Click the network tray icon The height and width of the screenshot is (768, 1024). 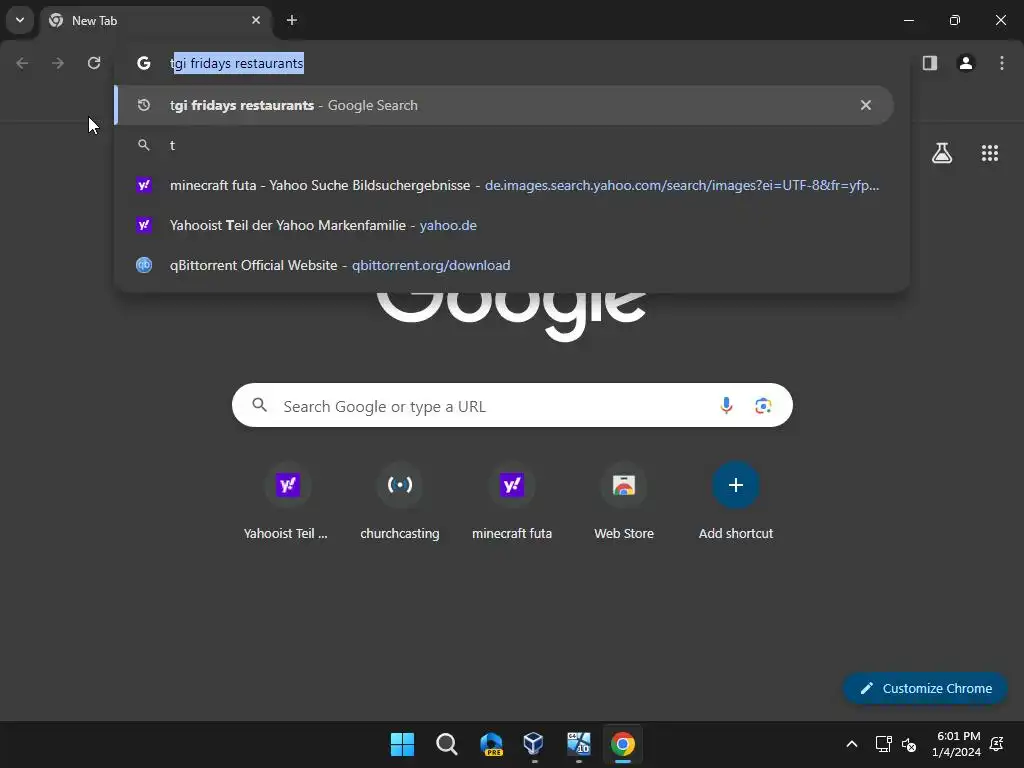(884, 744)
